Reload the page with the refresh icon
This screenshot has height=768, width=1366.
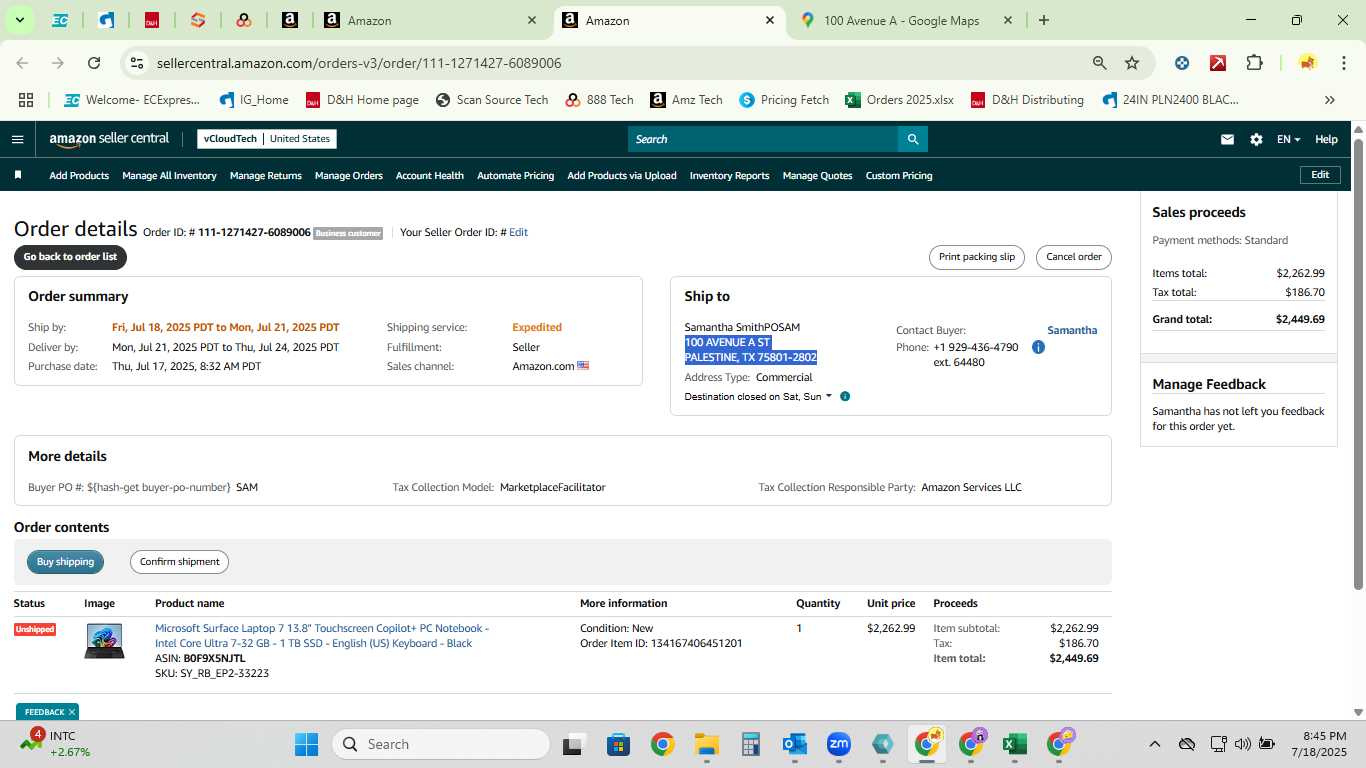tap(94, 63)
